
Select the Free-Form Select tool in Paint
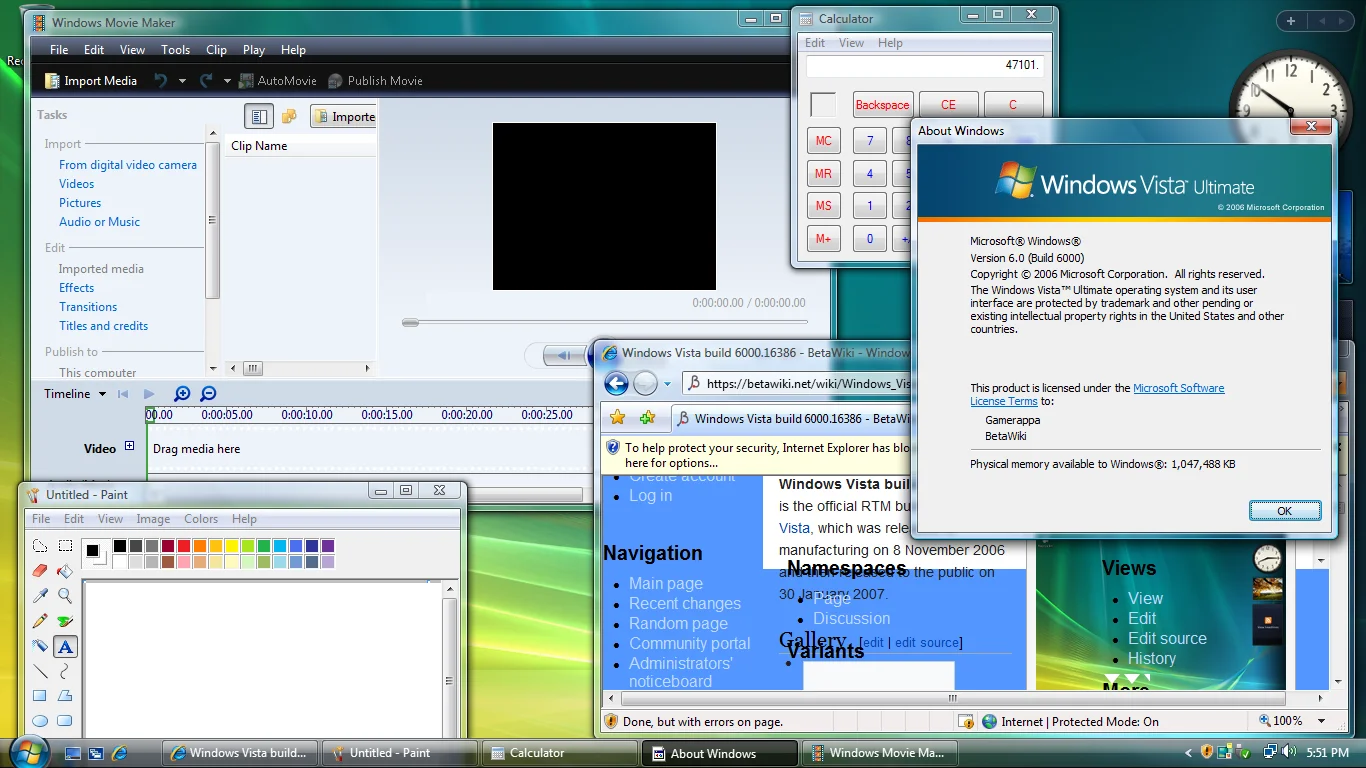pyautogui.click(x=40, y=546)
